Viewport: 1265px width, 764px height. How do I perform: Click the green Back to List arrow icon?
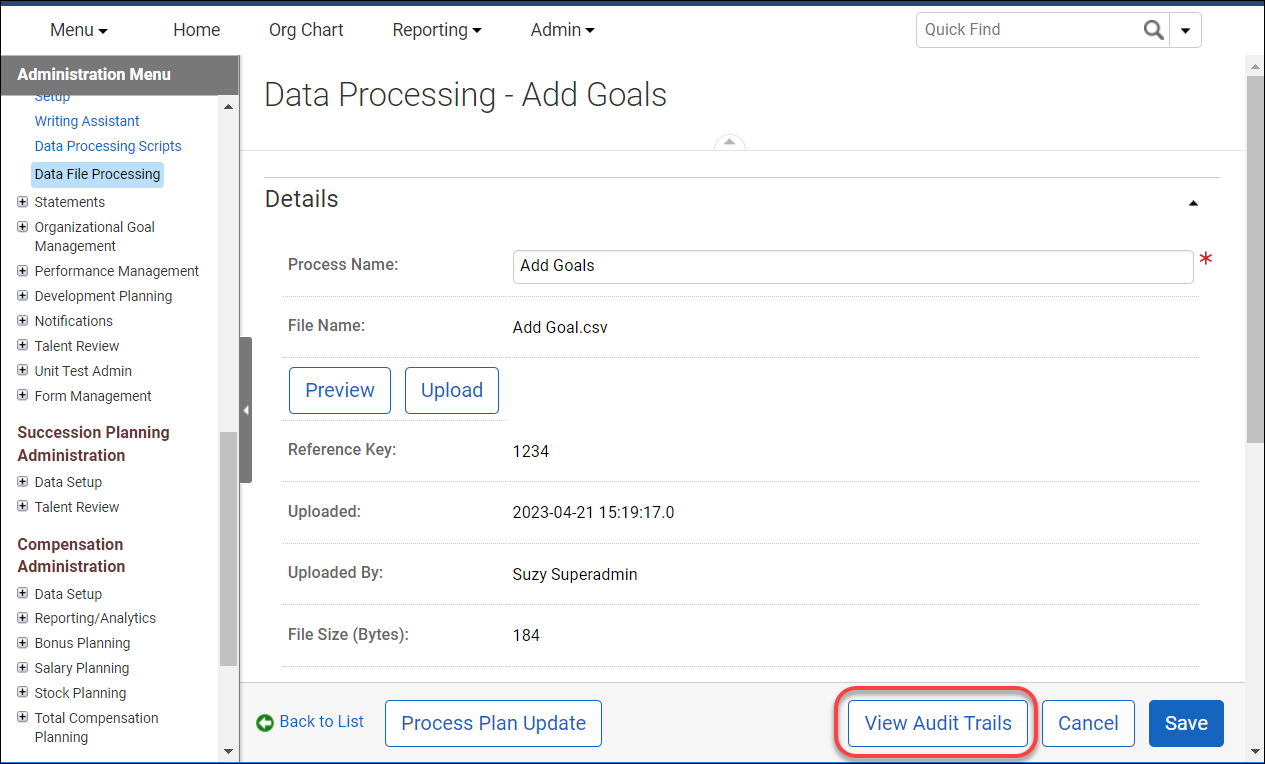pyautogui.click(x=266, y=720)
